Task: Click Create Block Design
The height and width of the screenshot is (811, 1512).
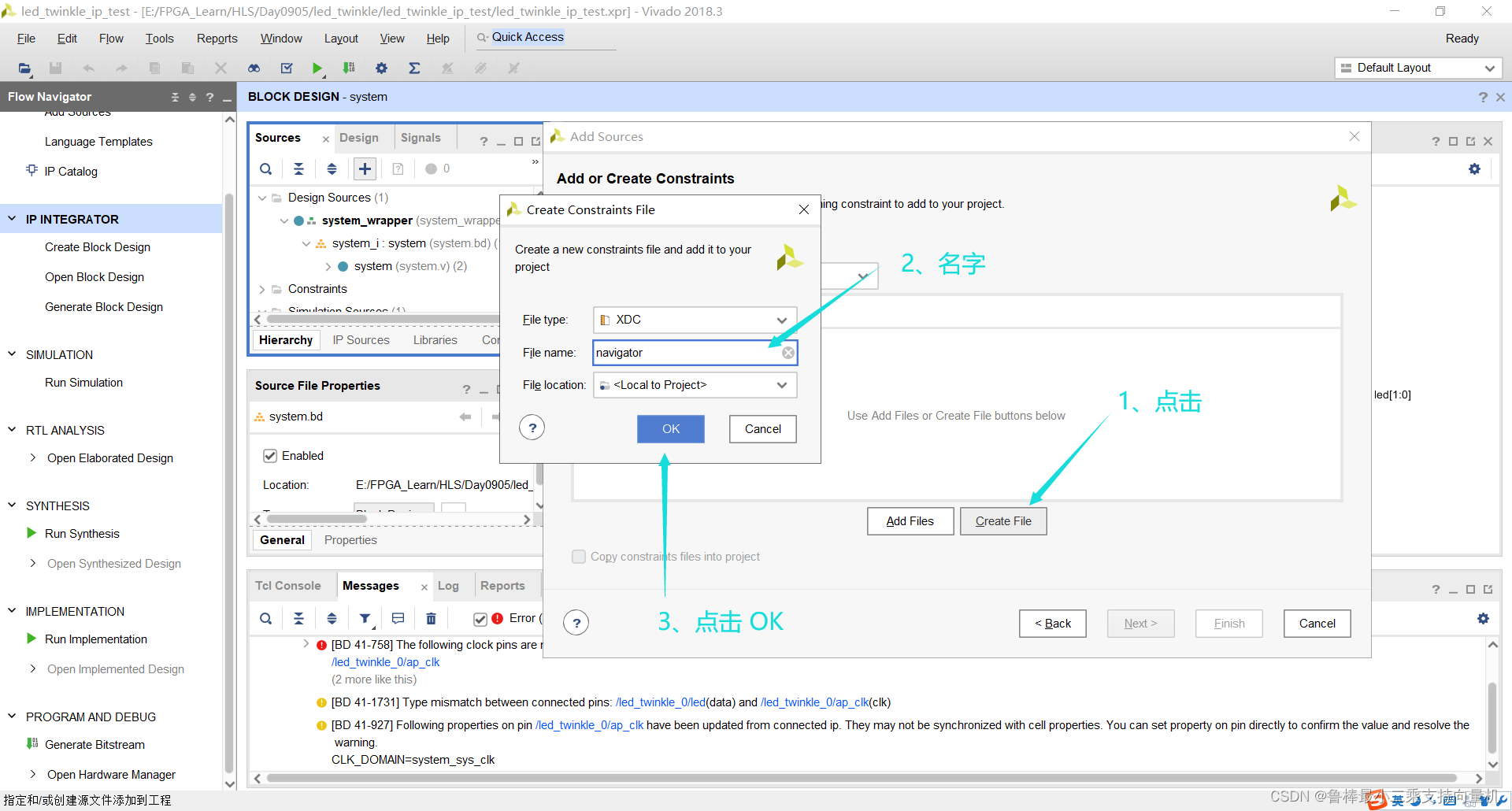Action: (x=98, y=247)
